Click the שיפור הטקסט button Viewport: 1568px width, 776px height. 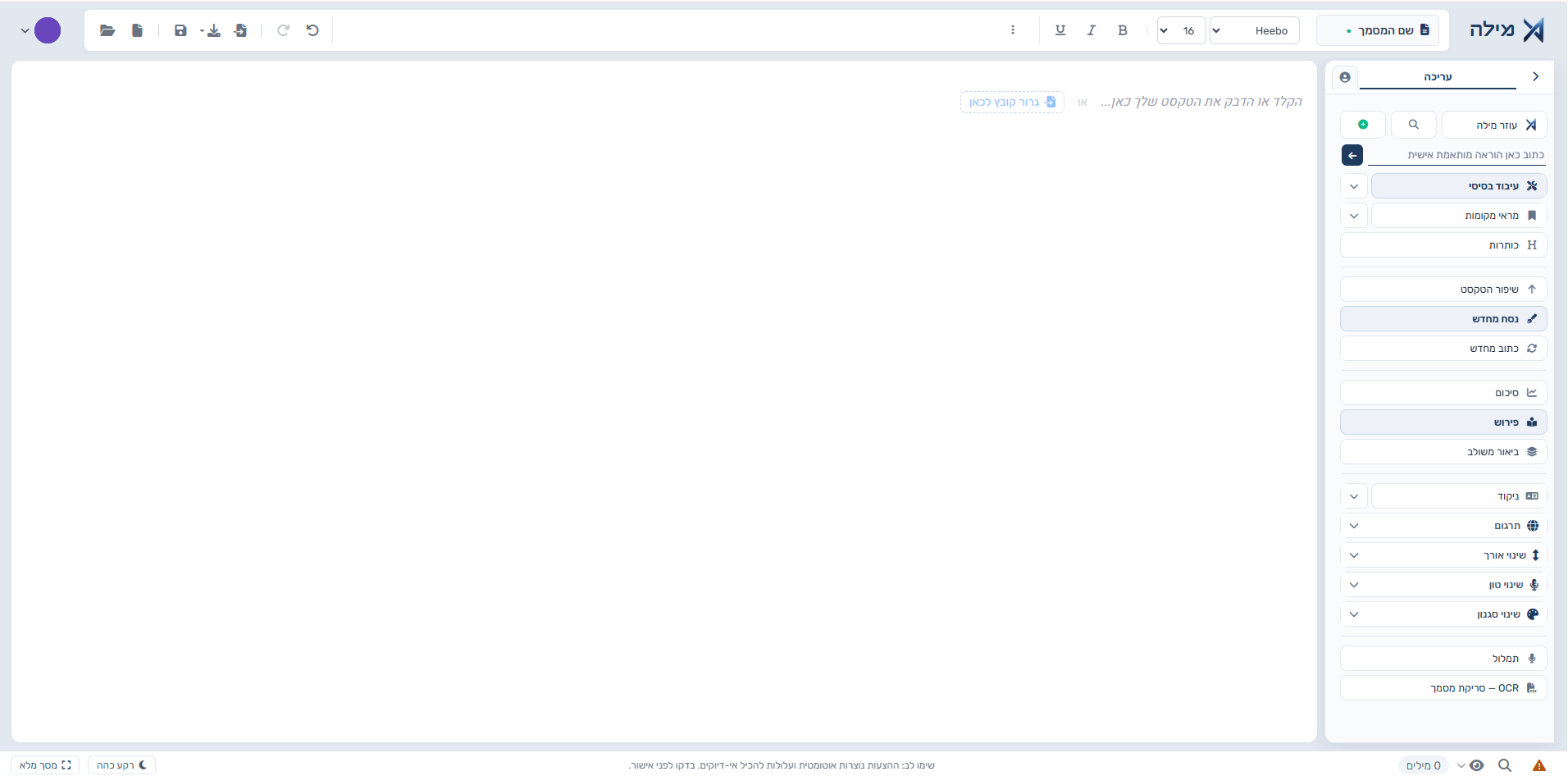point(1443,290)
